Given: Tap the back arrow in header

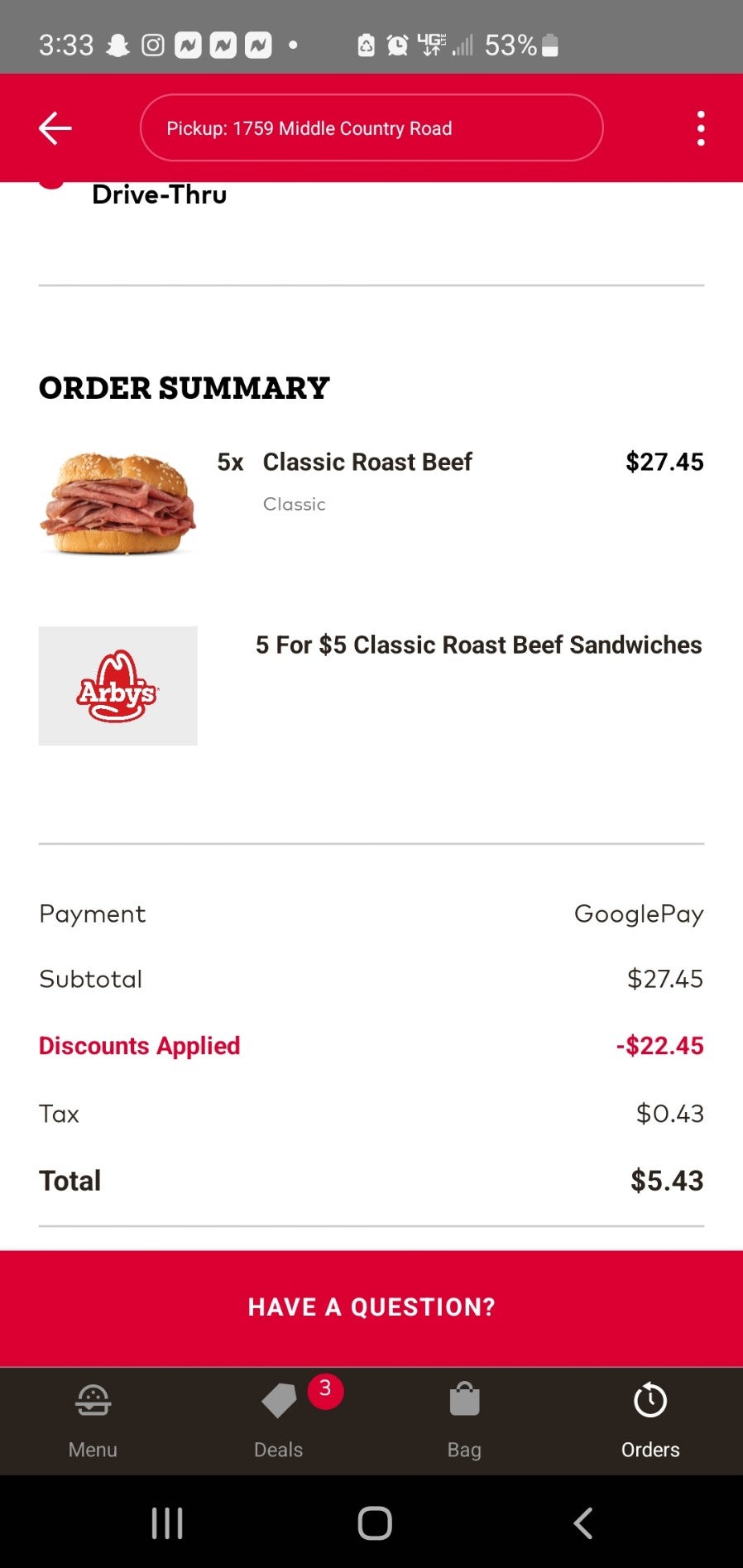Looking at the screenshot, I should click(55, 128).
